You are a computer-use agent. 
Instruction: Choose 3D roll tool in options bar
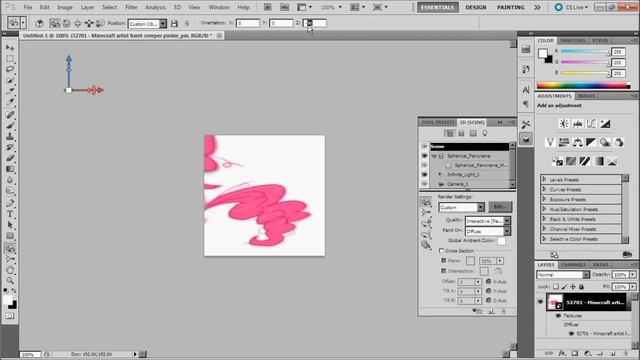(x=67, y=24)
